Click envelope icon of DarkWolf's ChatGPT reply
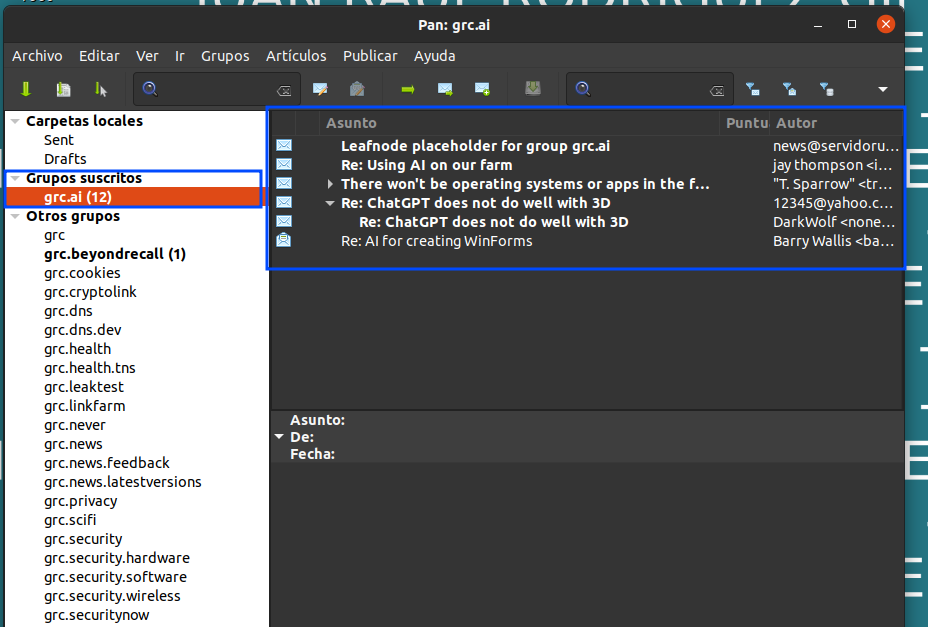The height and width of the screenshot is (627, 928). tap(284, 221)
